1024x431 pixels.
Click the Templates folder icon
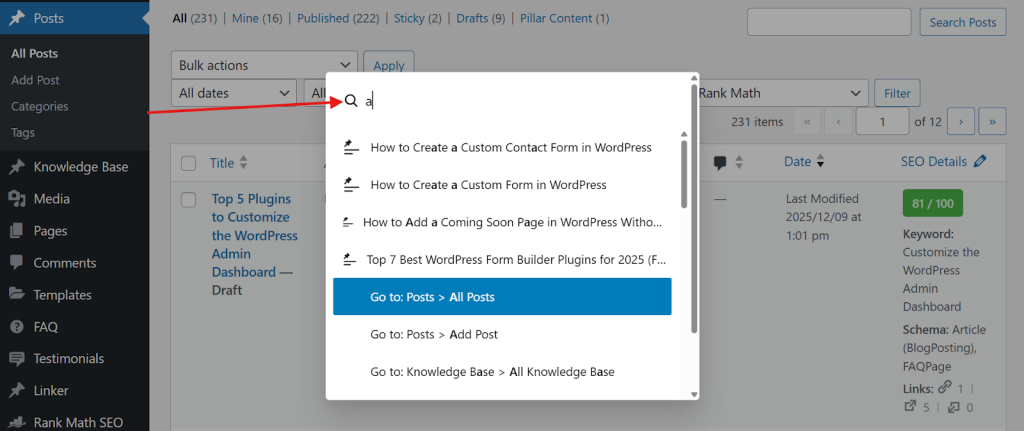17,295
